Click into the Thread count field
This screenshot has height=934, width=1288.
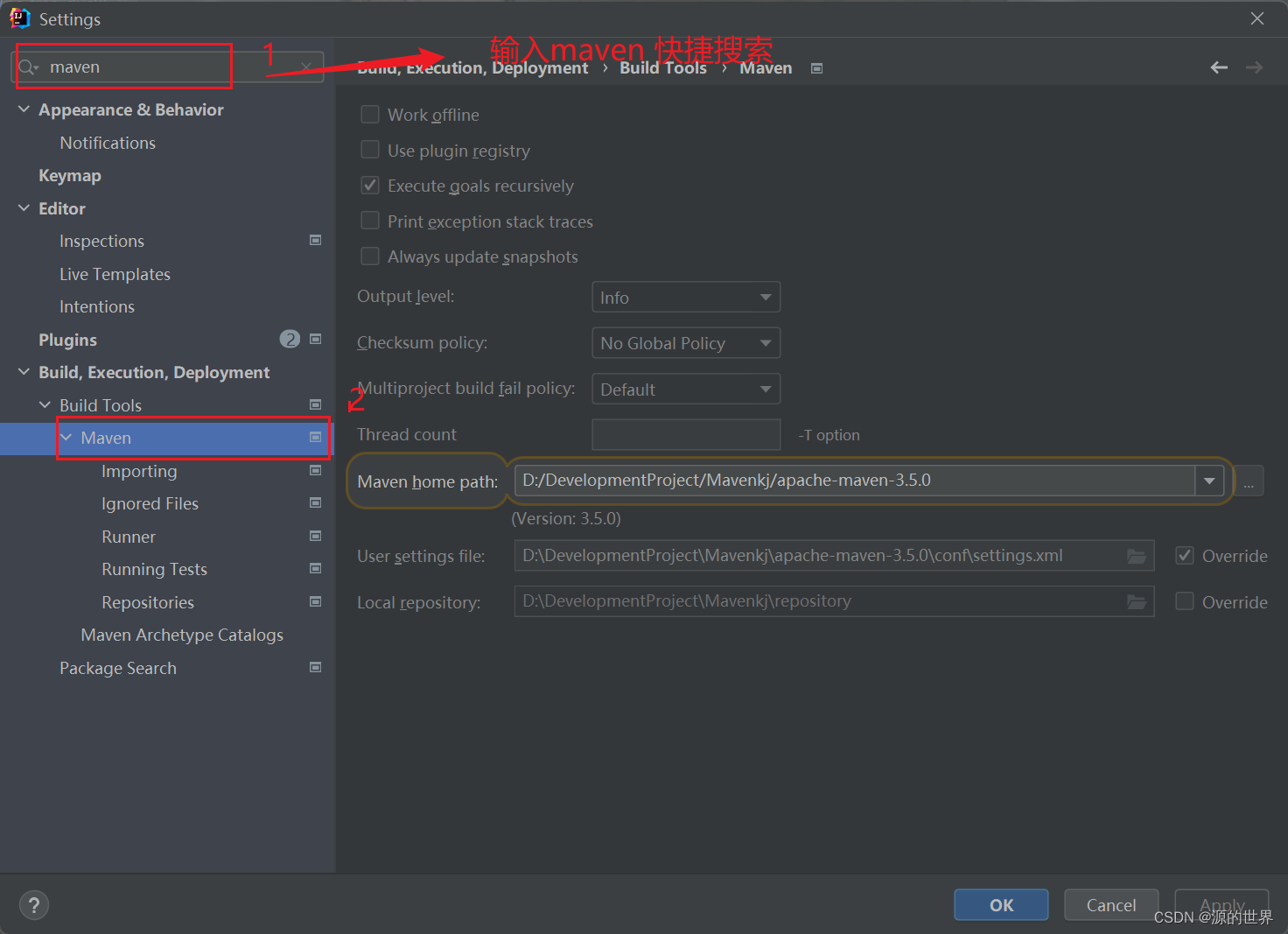(x=686, y=434)
